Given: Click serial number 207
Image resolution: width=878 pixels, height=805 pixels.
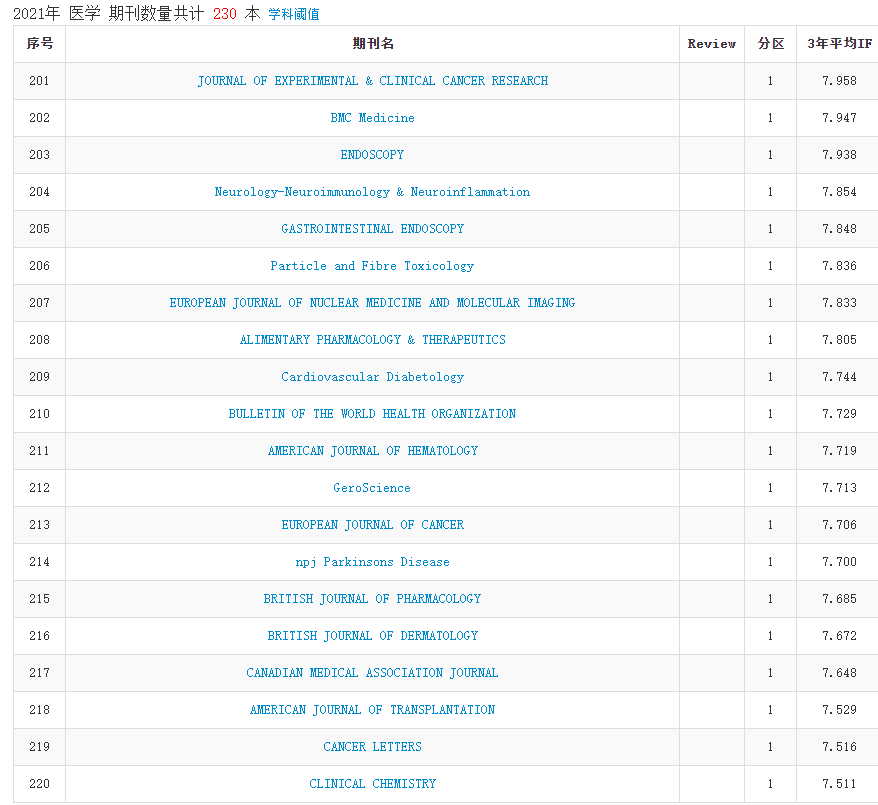Looking at the screenshot, I should point(39,302).
